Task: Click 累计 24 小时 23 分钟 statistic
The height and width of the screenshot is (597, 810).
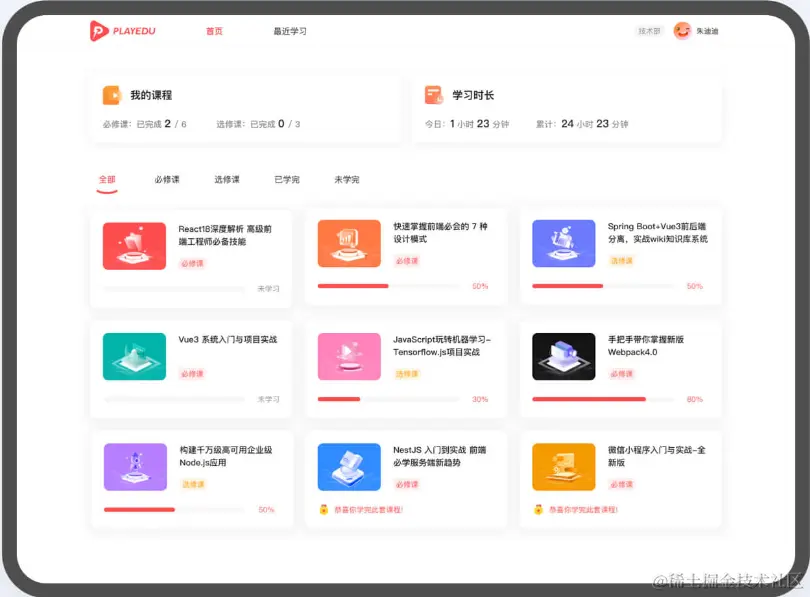Action: [582, 124]
